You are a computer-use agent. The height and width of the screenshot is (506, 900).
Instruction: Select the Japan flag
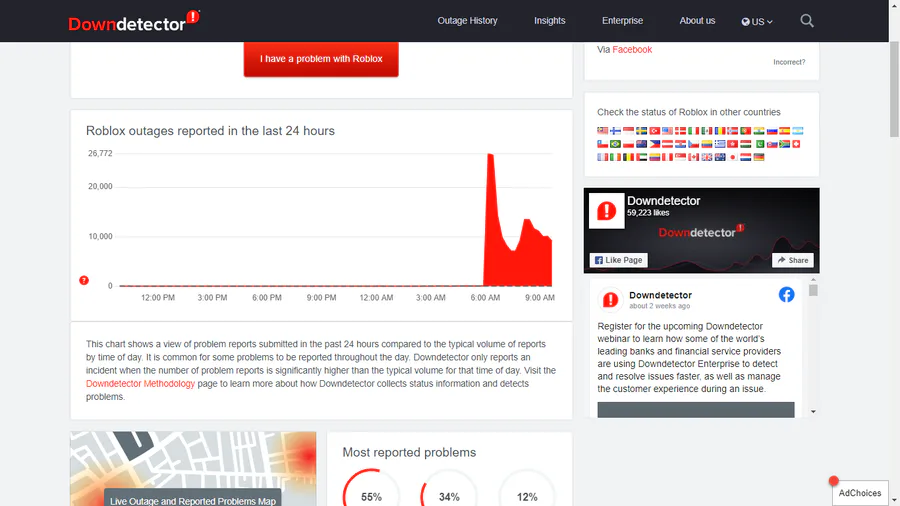click(732, 157)
